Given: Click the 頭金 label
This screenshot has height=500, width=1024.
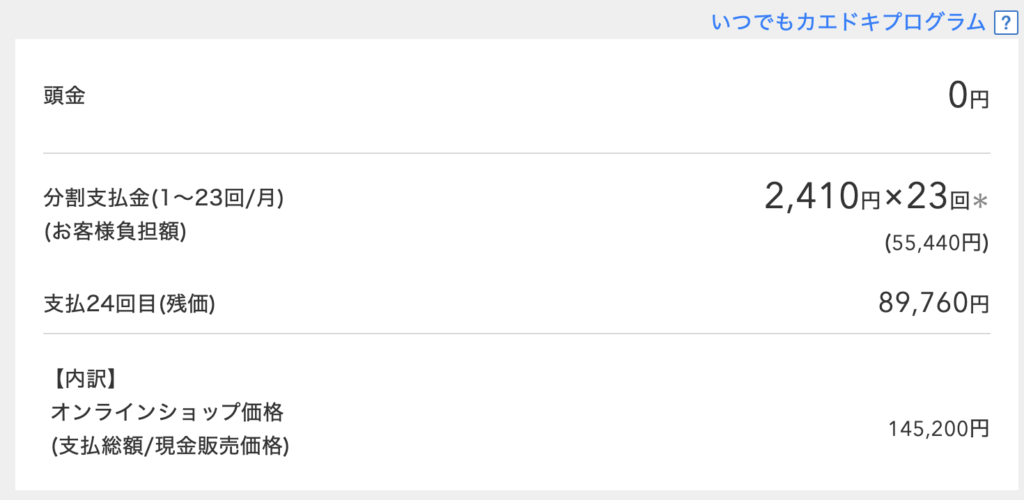Looking at the screenshot, I should [65, 97].
